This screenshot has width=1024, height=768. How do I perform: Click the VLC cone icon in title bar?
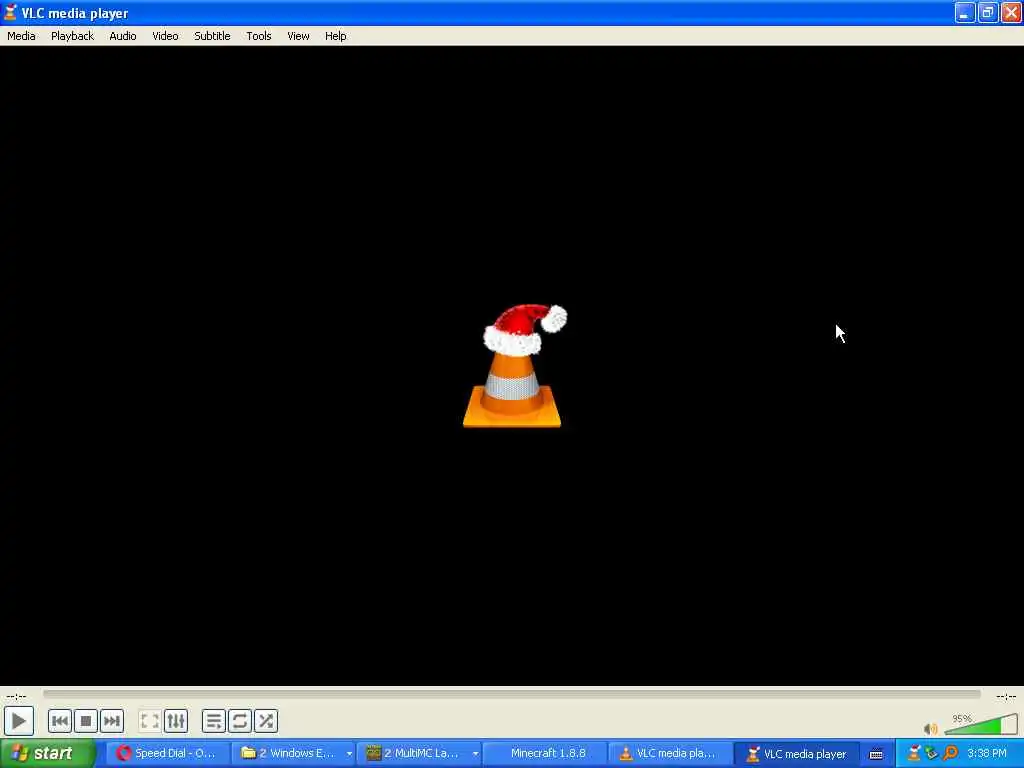10,12
